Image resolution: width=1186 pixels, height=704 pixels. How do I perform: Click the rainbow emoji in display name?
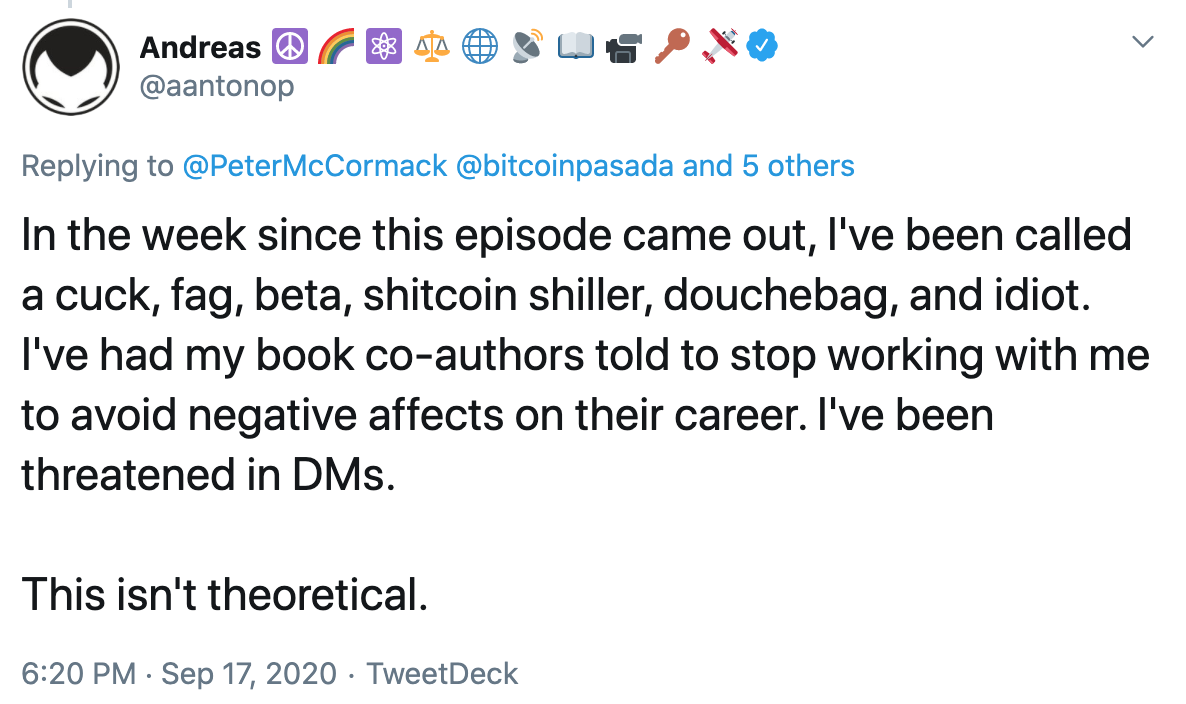coord(336,46)
